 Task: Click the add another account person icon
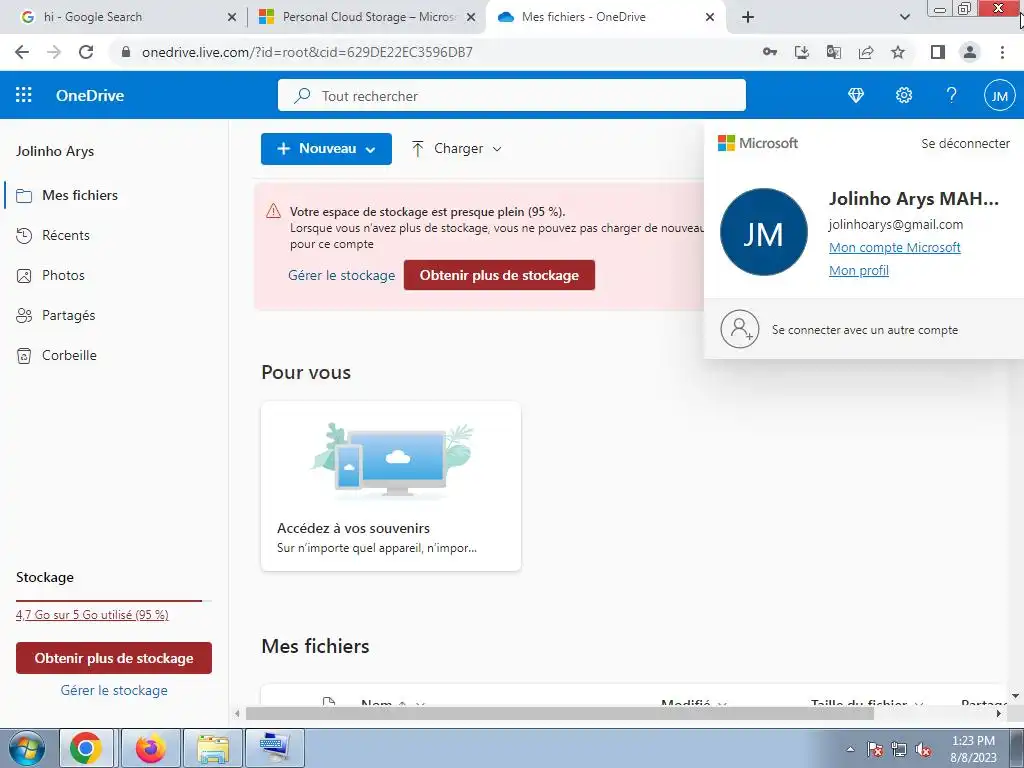point(740,329)
